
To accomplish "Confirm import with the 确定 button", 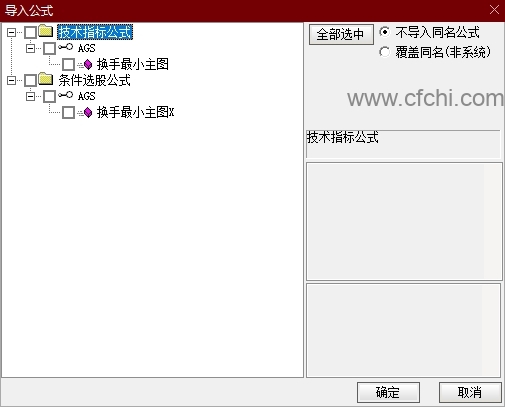I will point(388,392).
